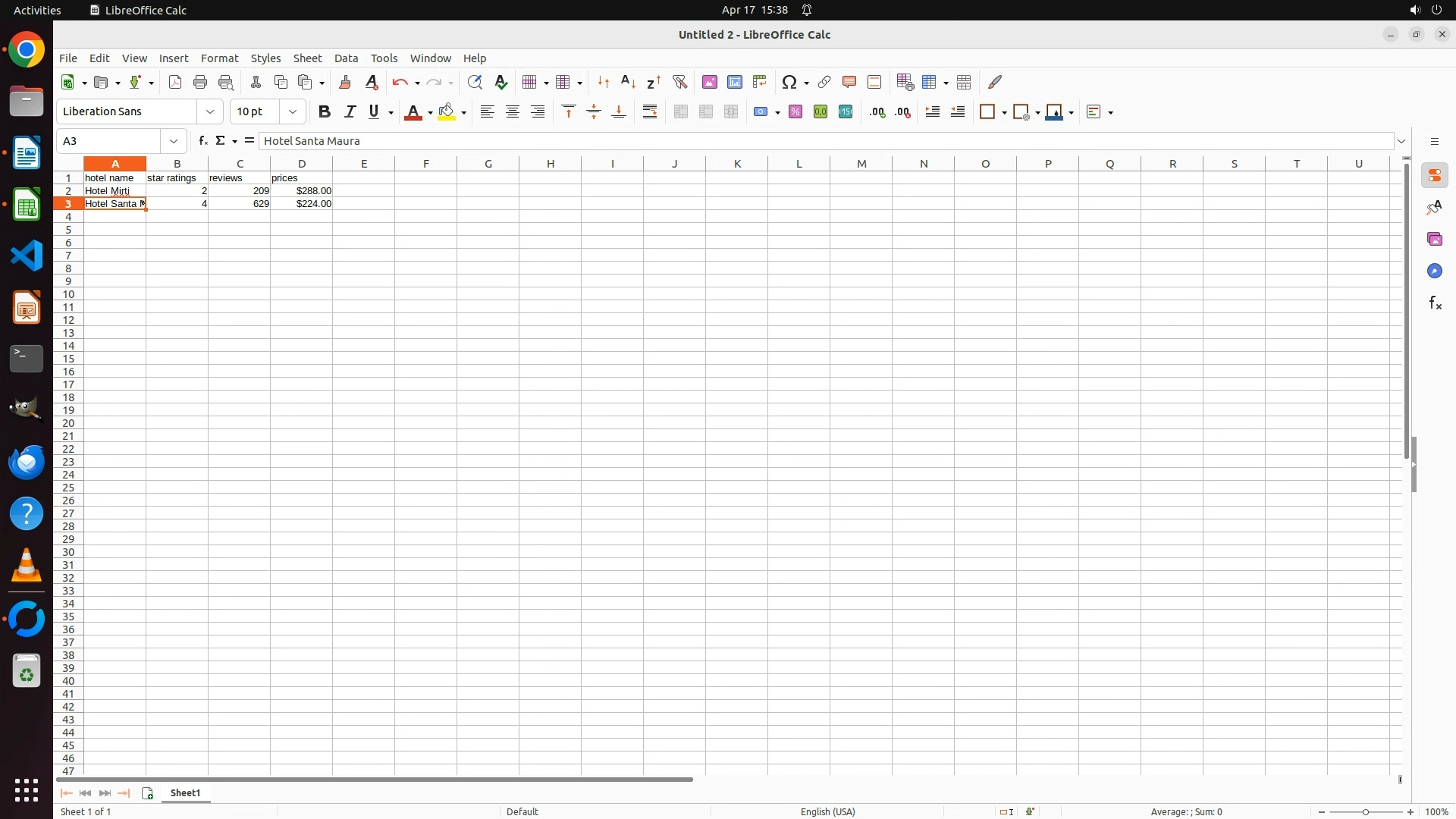Click the Clone Formatting paintbrush icon
The width and height of the screenshot is (1456, 819).
coord(345,82)
